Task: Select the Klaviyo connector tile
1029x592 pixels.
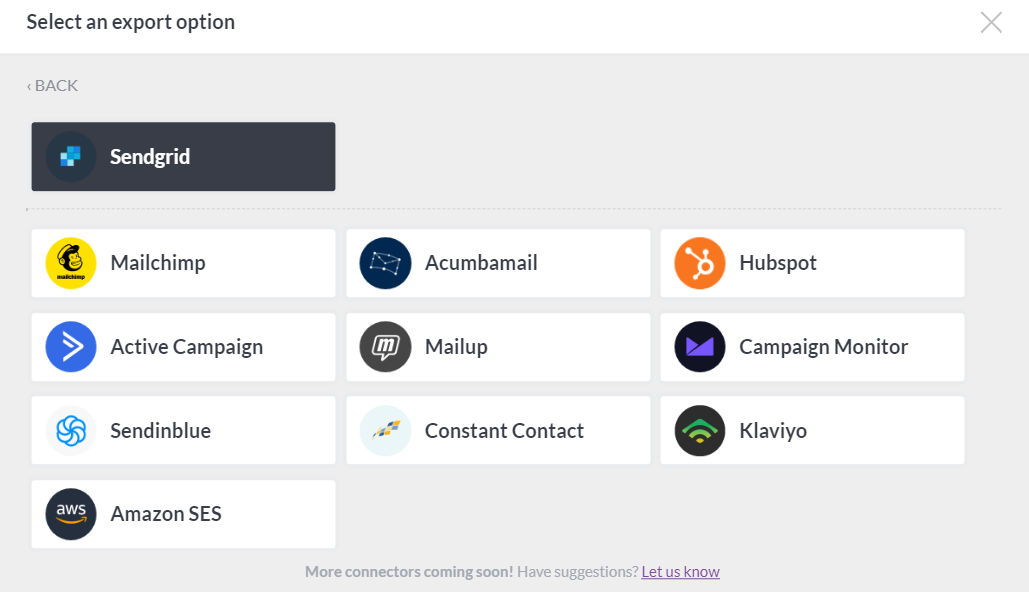Action: click(x=812, y=430)
